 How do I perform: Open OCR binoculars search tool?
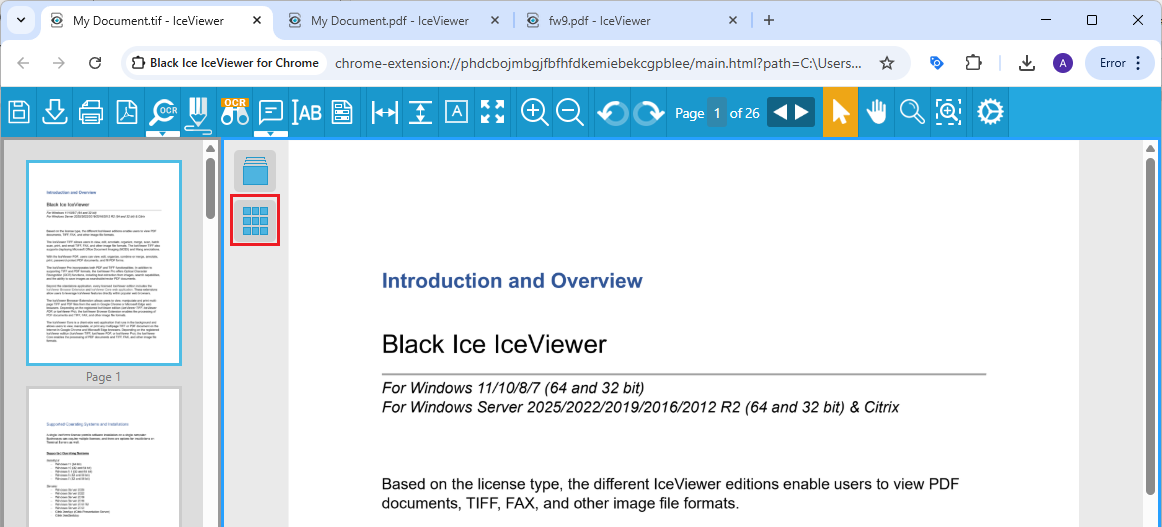[x=235, y=111]
